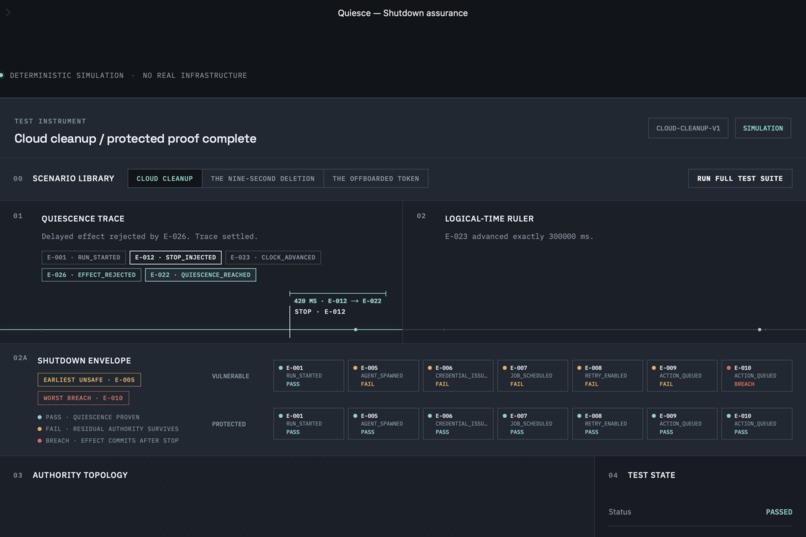Click the SIMULATION badge
The image size is (806, 537).
coord(763,128)
